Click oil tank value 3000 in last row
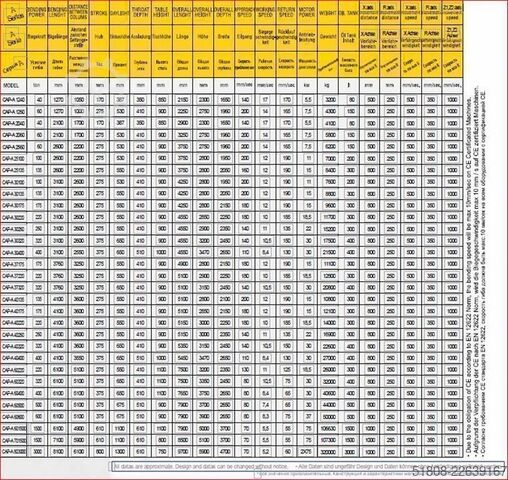Viewport: 508px width, 480px height. [x=350, y=452]
